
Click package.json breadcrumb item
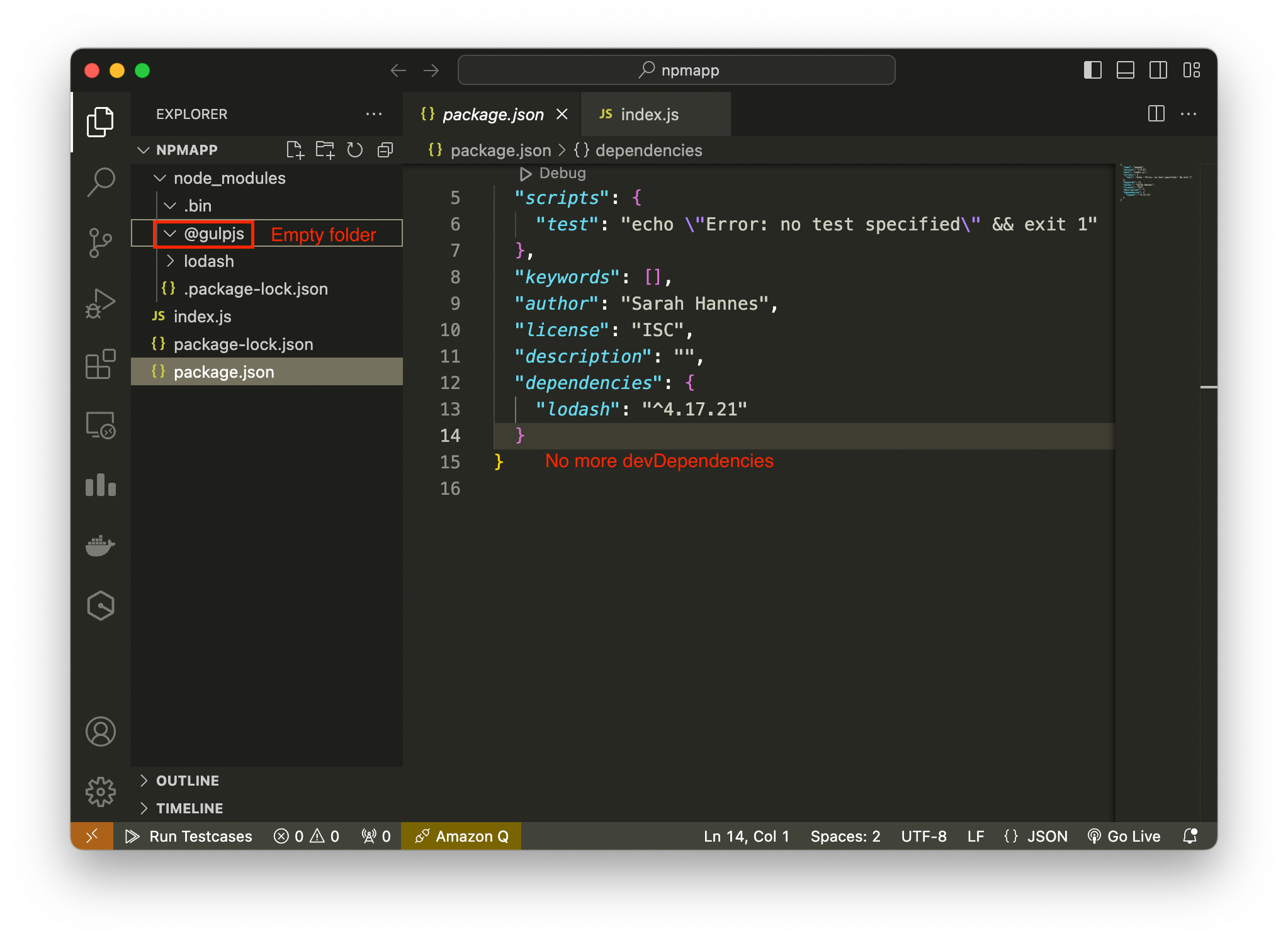click(x=490, y=150)
